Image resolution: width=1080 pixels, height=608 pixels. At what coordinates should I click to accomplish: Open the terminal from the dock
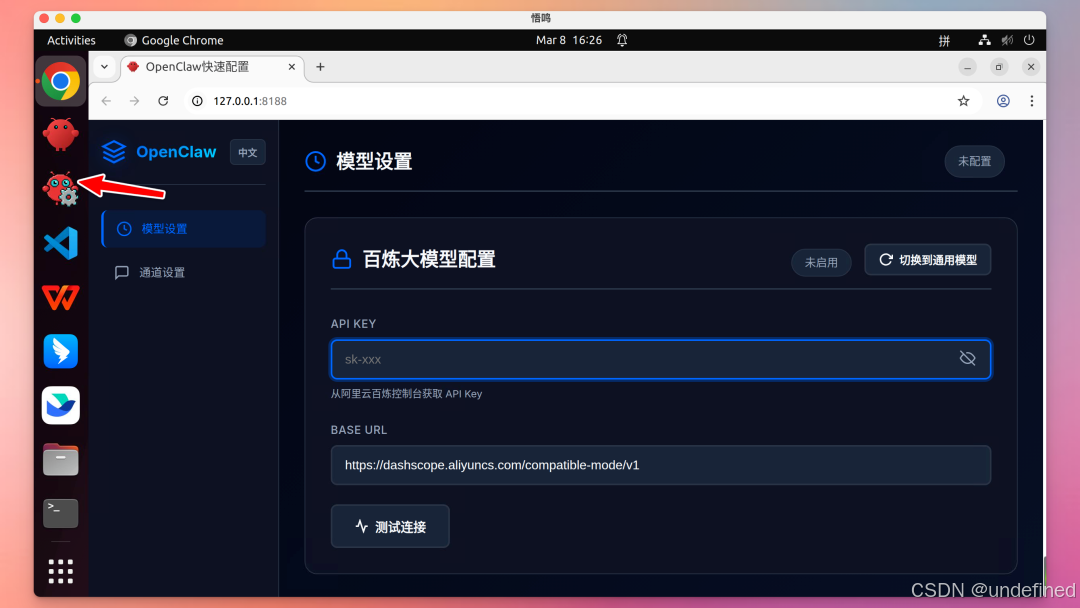pyautogui.click(x=60, y=513)
